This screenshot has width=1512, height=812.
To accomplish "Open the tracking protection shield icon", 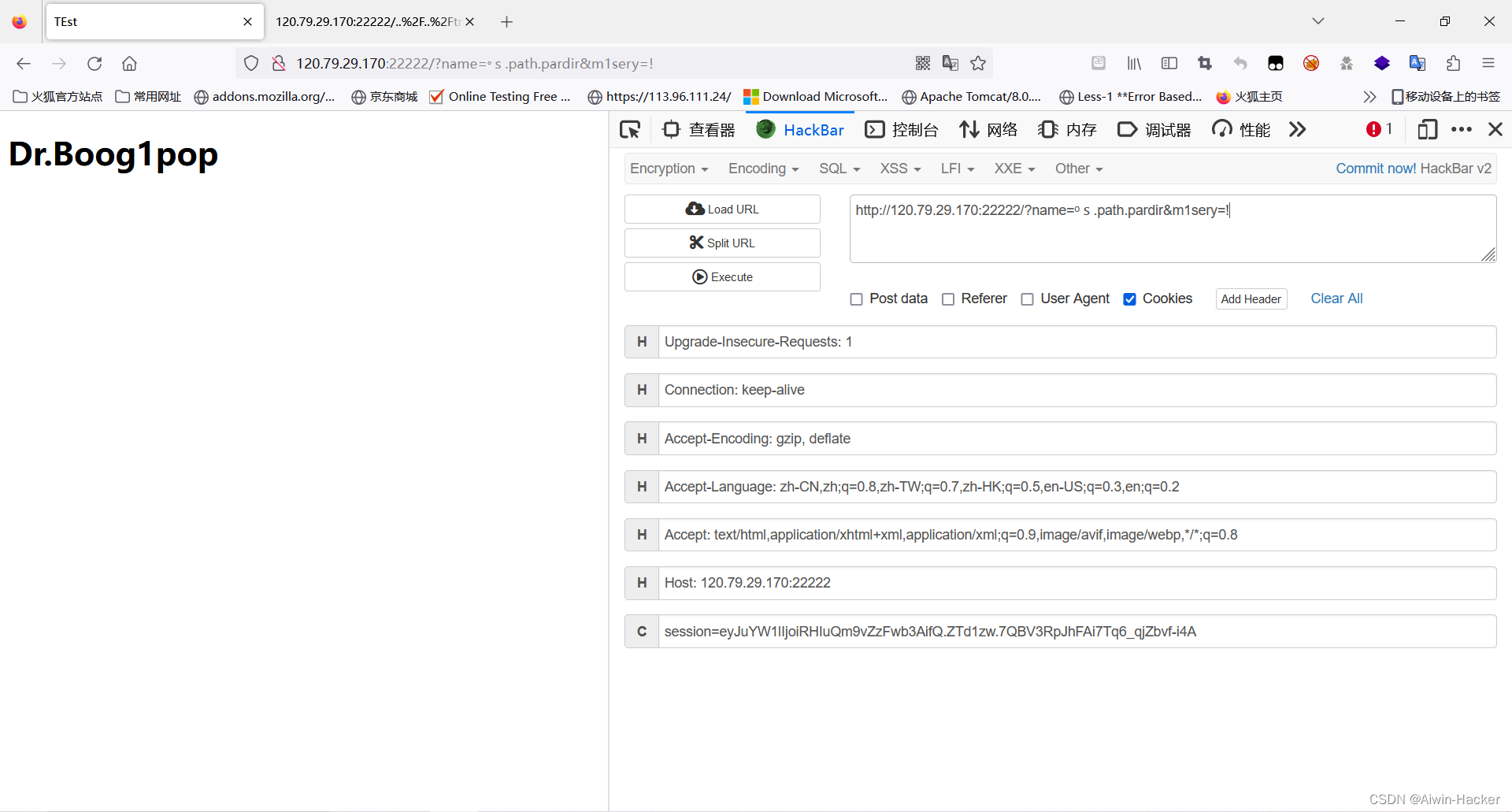I will [x=250, y=63].
